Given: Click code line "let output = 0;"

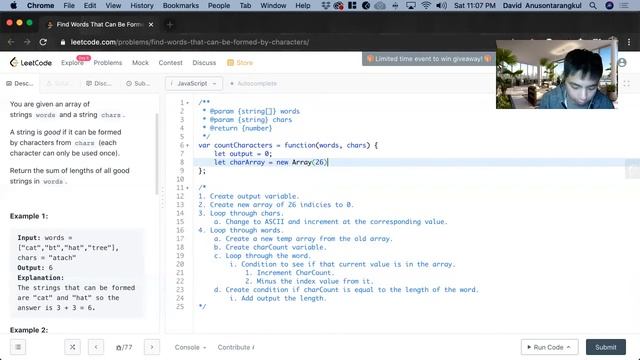Looking at the screenshot, I should [243, 154].
